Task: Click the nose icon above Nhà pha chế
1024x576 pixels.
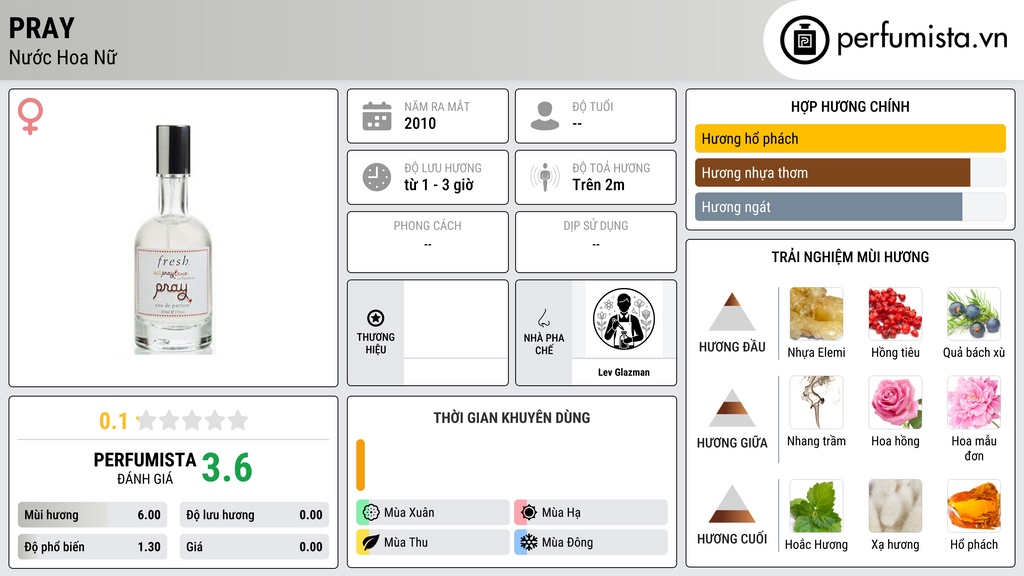Action: (543, 318)
